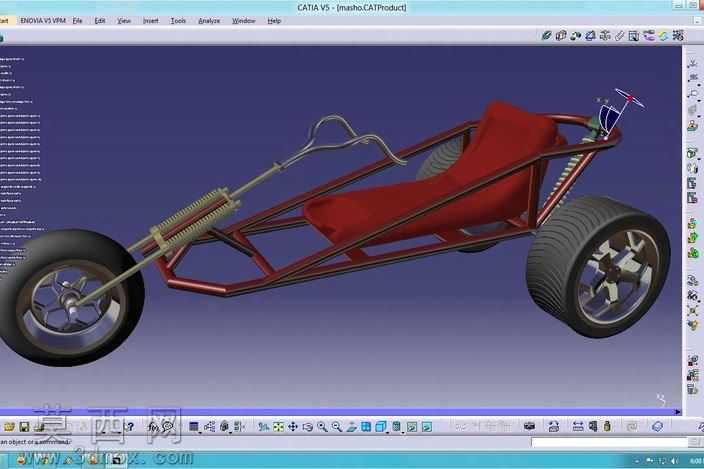Click the What's This help icon
The image size is (704, 469).
tap(130, 427)
